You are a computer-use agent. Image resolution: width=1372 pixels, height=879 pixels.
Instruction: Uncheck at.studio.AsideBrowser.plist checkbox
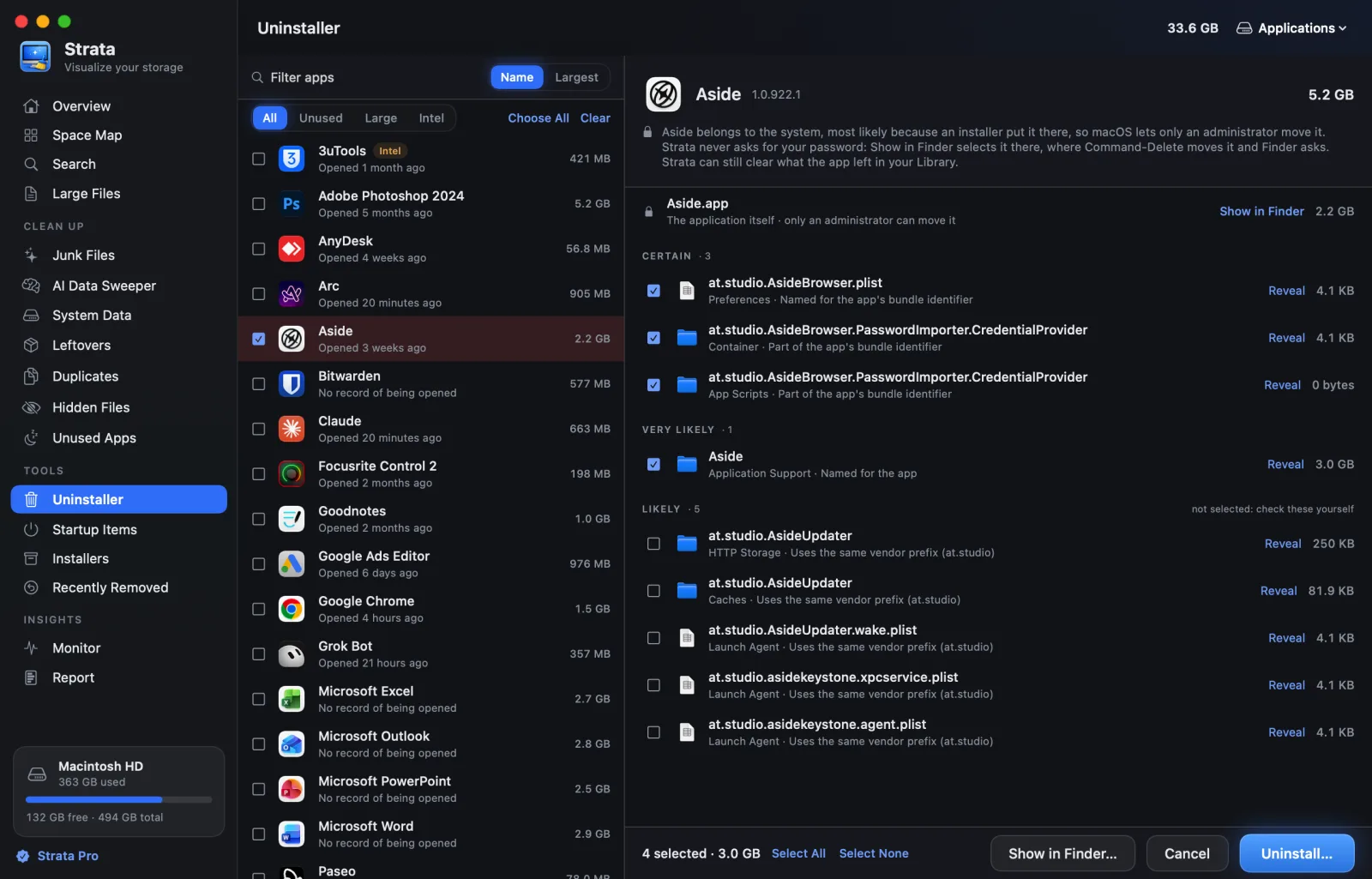pos(653,291)
